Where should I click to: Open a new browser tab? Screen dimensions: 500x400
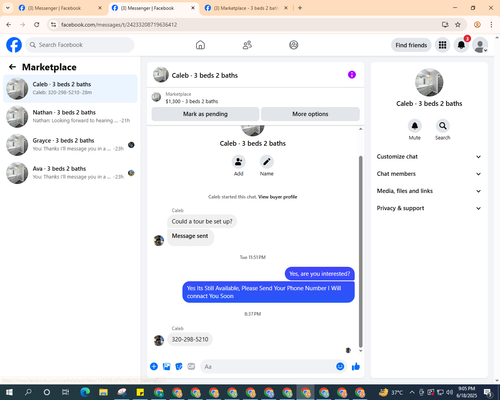coord(300,8)
